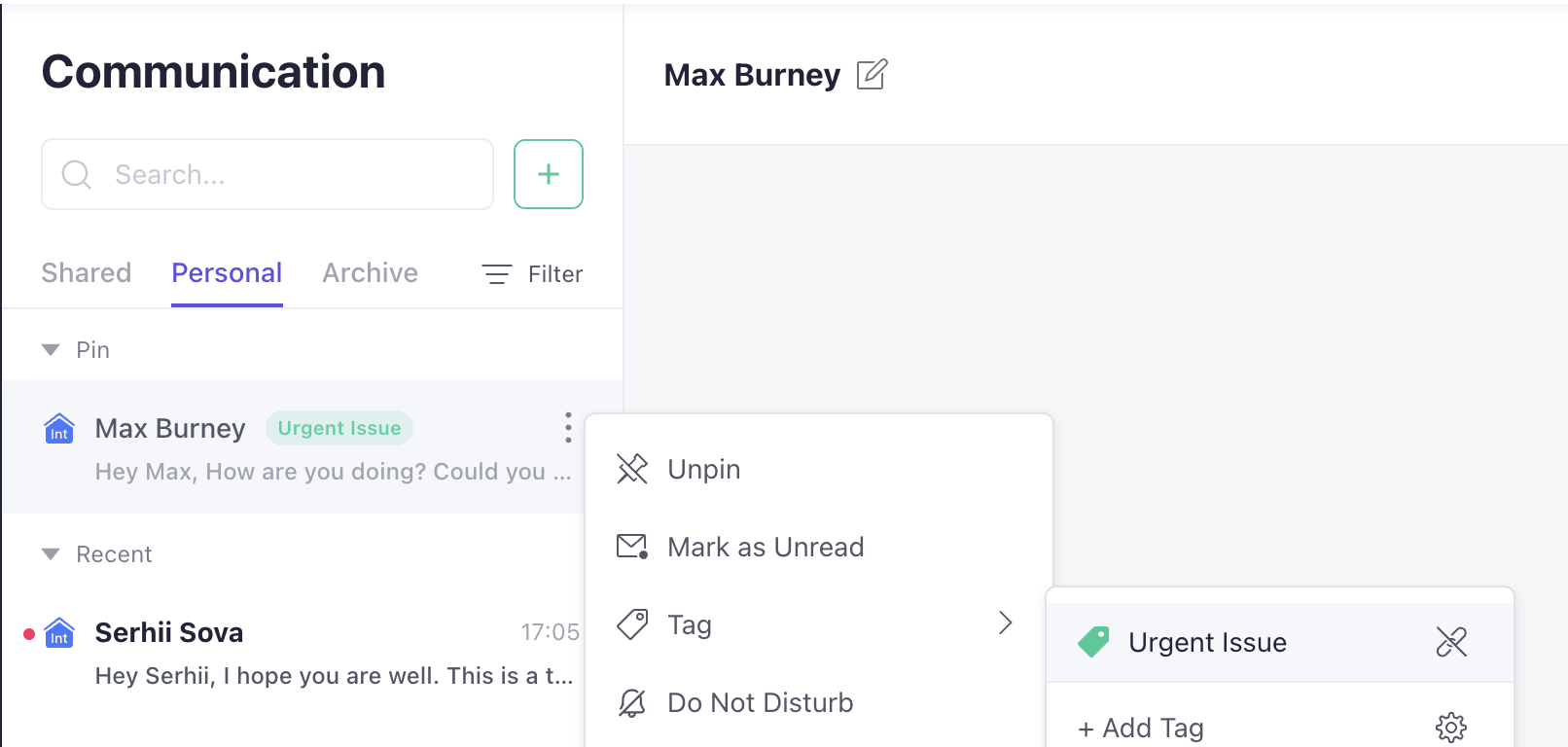This screenshot has height=747, width=1568.
Task: Open the Serhii Sova conversation
Action: tap(311, 653)
